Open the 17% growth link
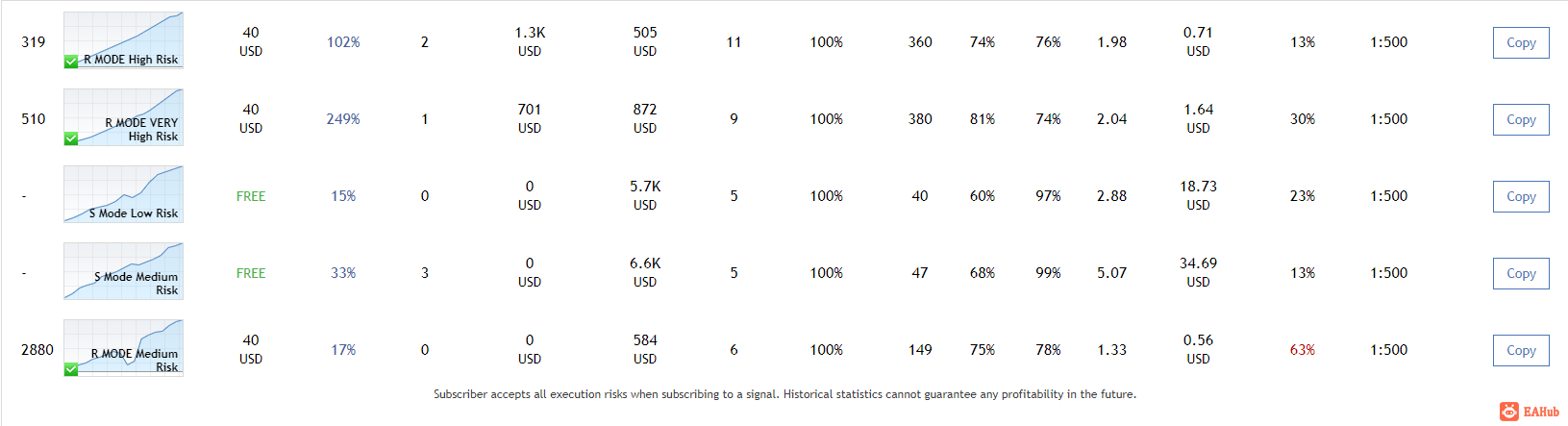The image size is (1568, 426). pos(343,350)
